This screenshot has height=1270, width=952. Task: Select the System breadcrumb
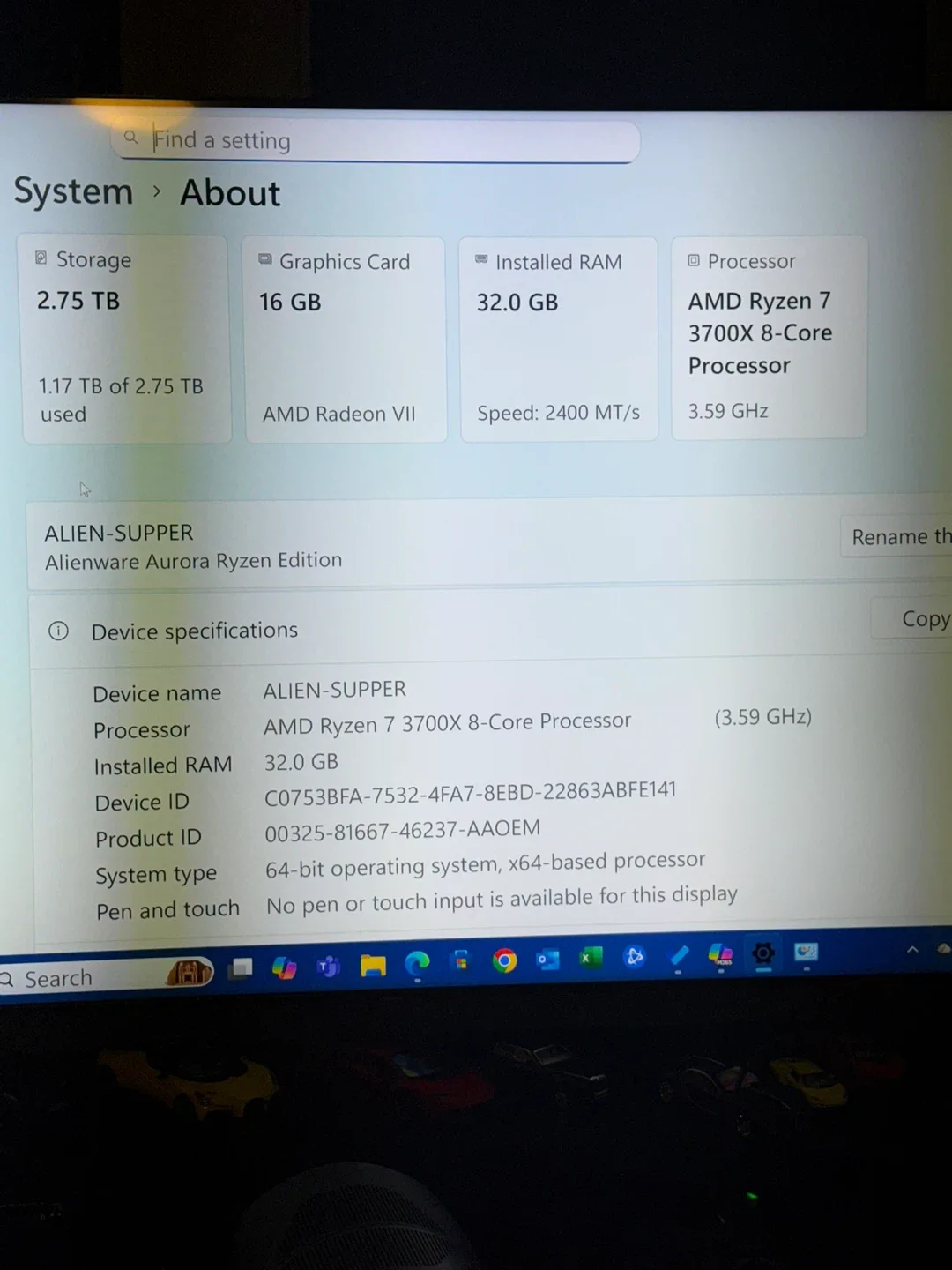(x=73, y=191)
